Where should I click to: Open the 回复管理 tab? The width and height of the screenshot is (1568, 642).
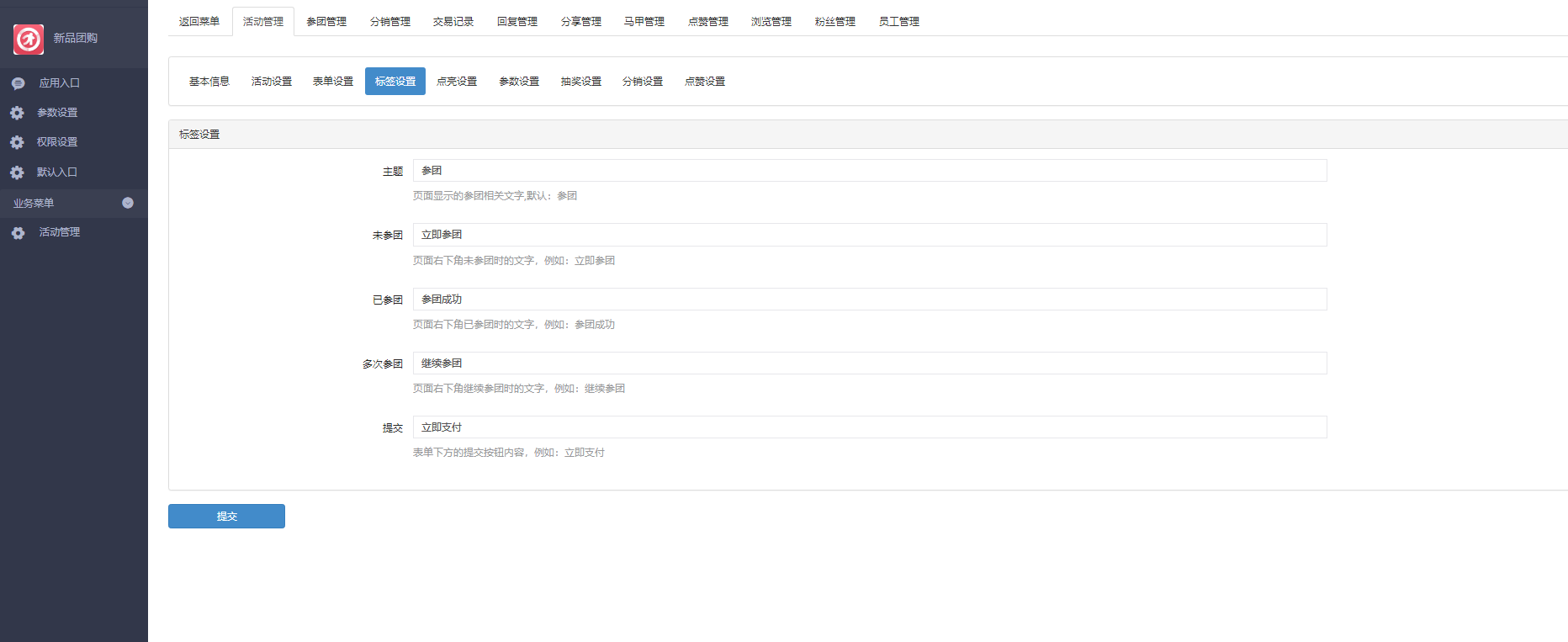click(517, 22)
